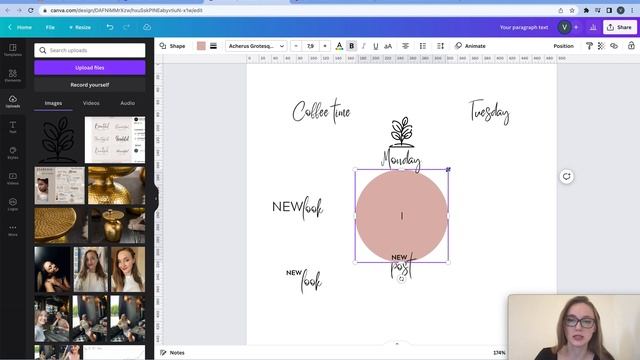Open the Styles sidebar panel
Viewport: 640px width, 360px height.
pos(13,153)
